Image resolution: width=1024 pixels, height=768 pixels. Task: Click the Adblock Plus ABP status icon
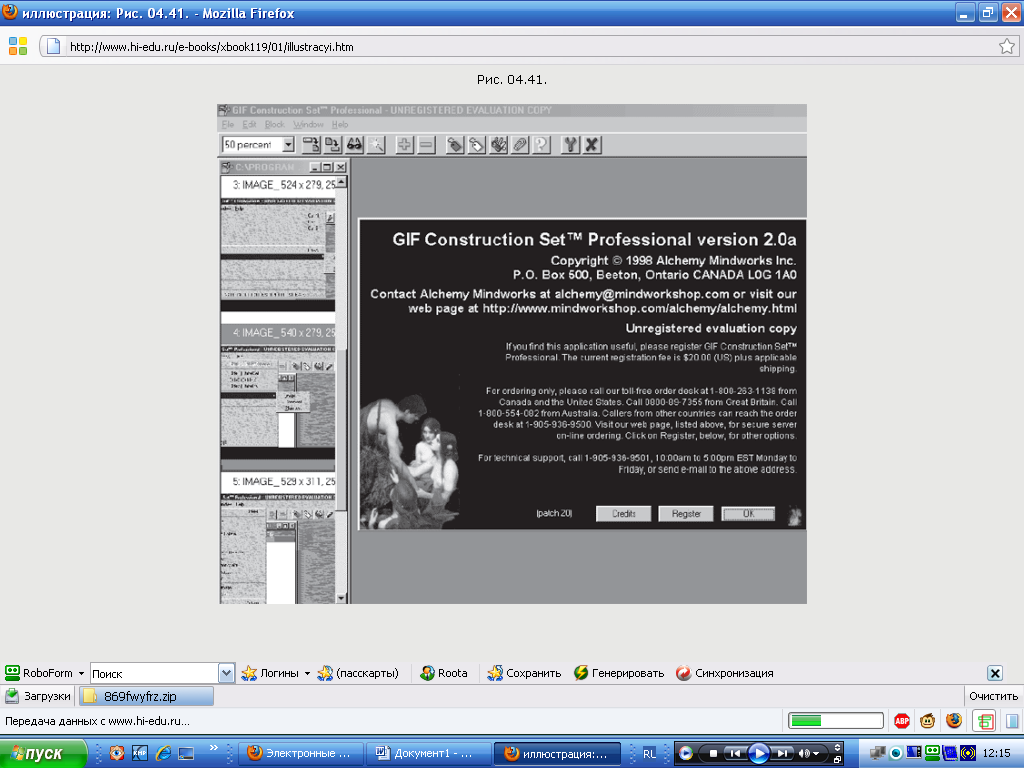coord(902,721)
